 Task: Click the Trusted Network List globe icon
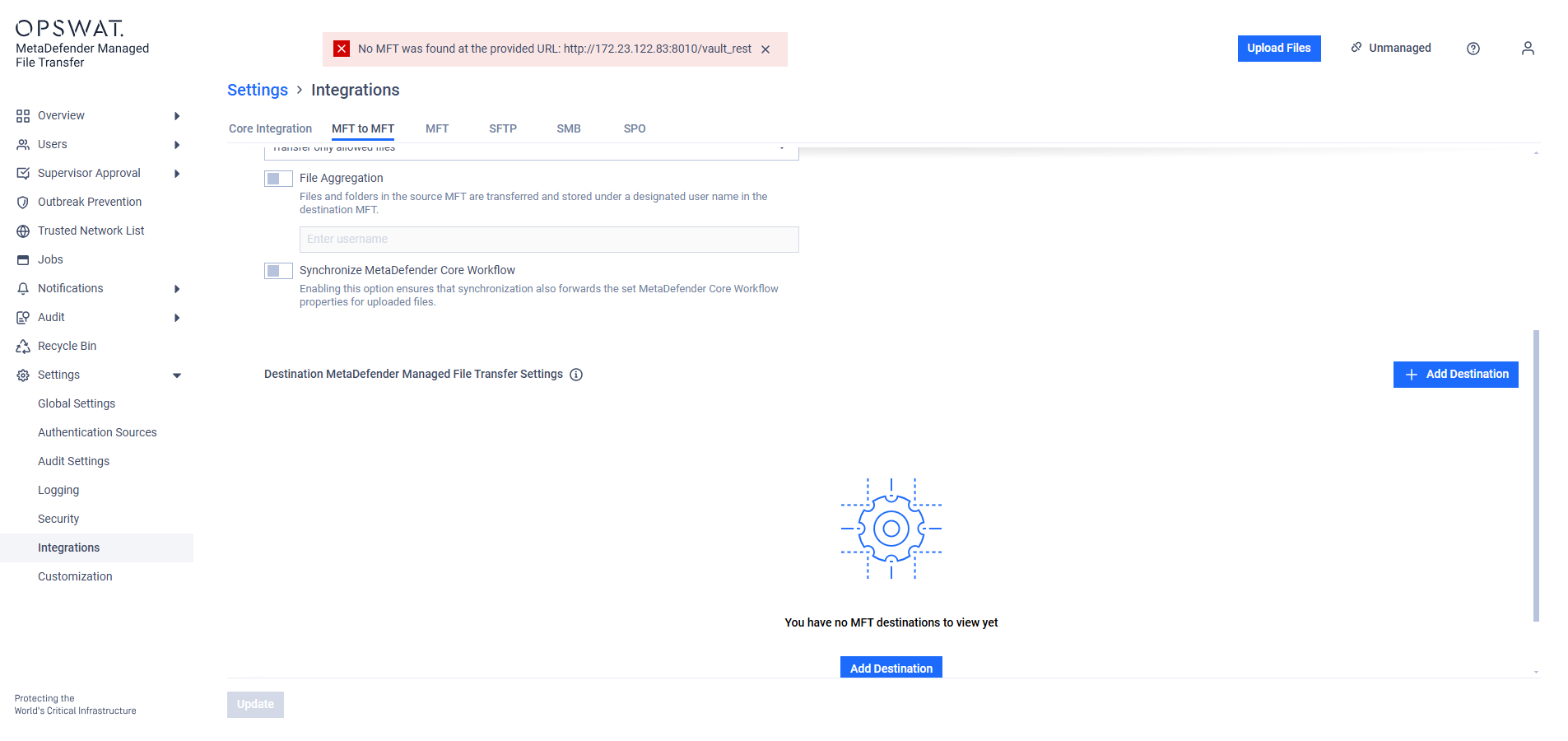tap(23, 231)
